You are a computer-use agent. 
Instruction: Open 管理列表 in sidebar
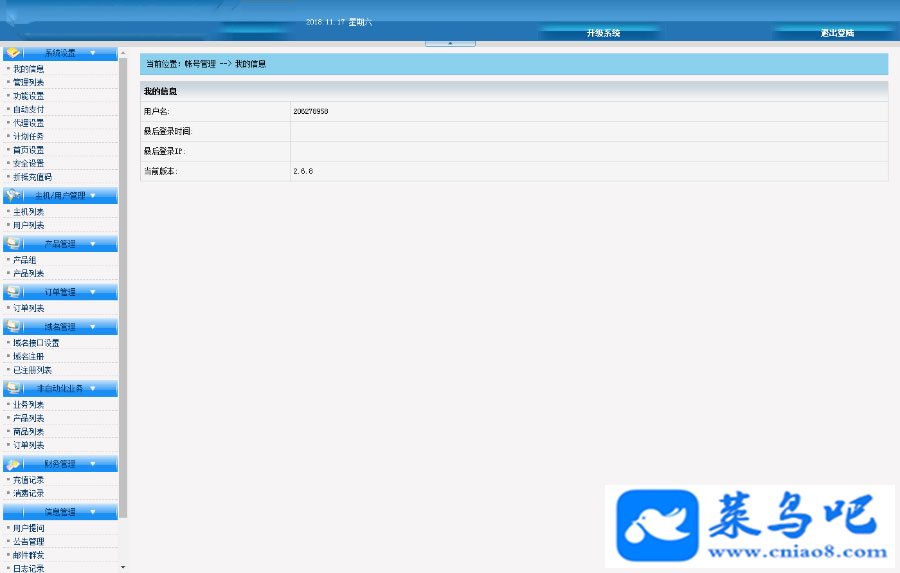click(29, 83)
